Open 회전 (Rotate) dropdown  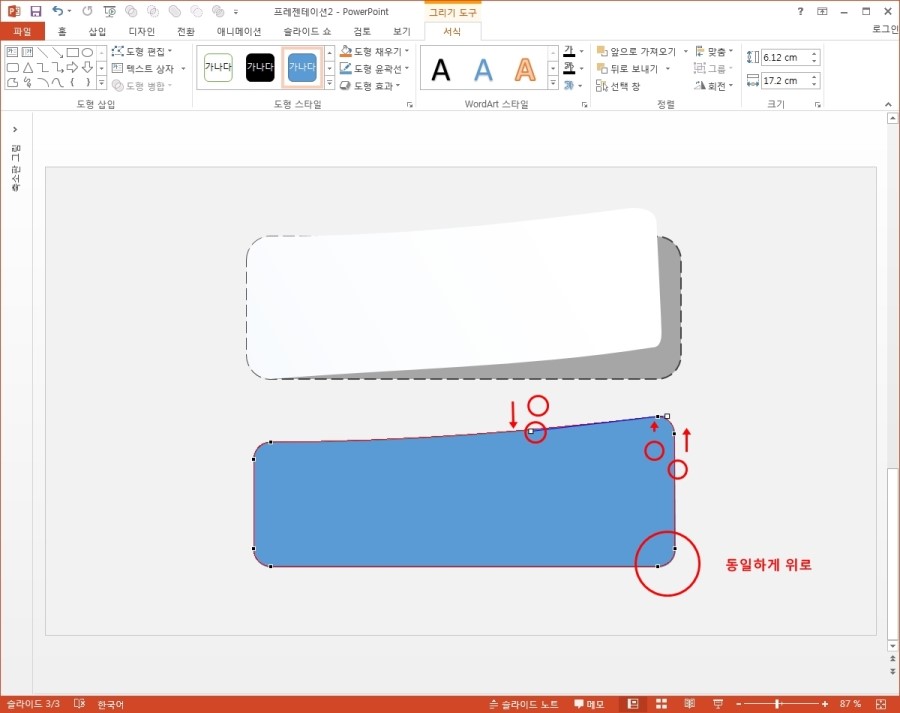714,86
